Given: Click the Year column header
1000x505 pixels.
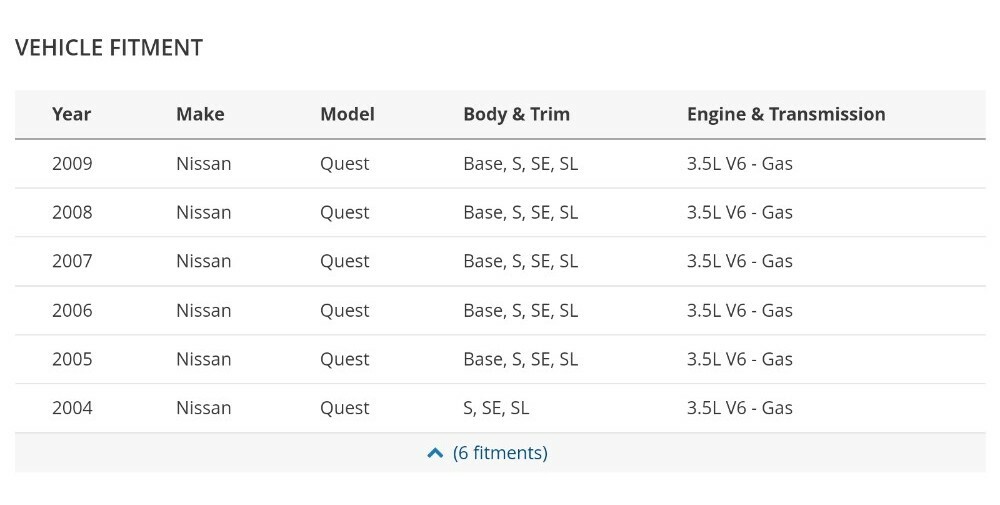Looking at the screenshot, I should click(x=71, y=114).
